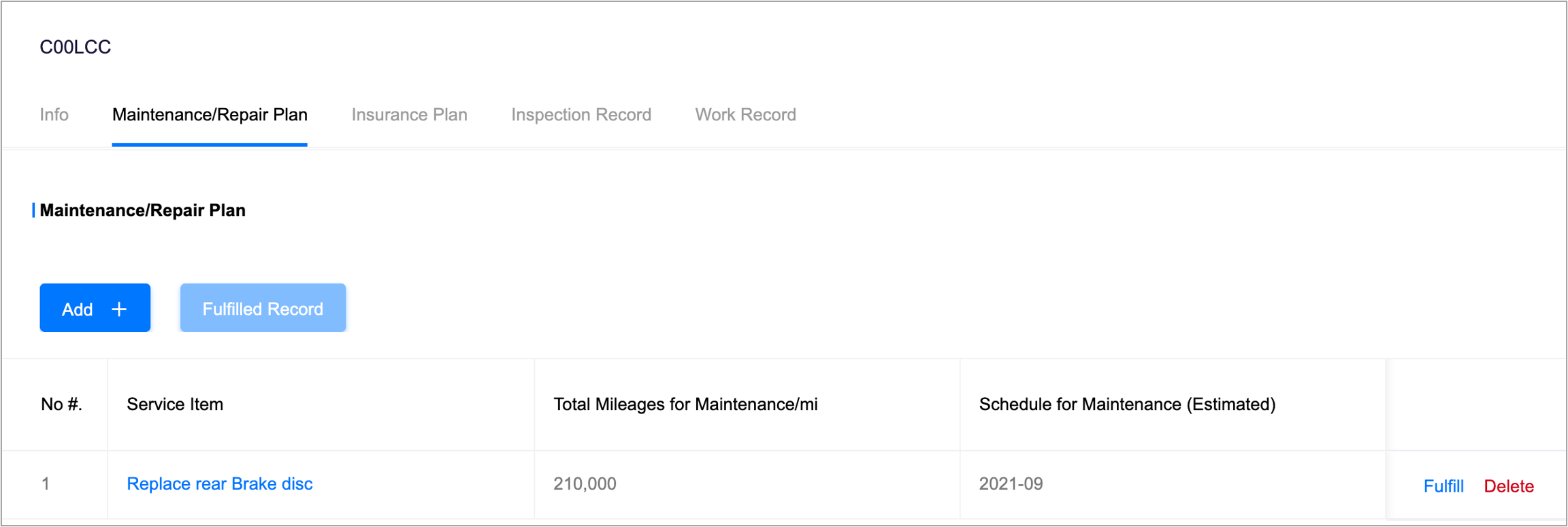Screen dimensions: 1568x527
Task: Open the Inspection Record tab
Action: [x=581, y=115]
